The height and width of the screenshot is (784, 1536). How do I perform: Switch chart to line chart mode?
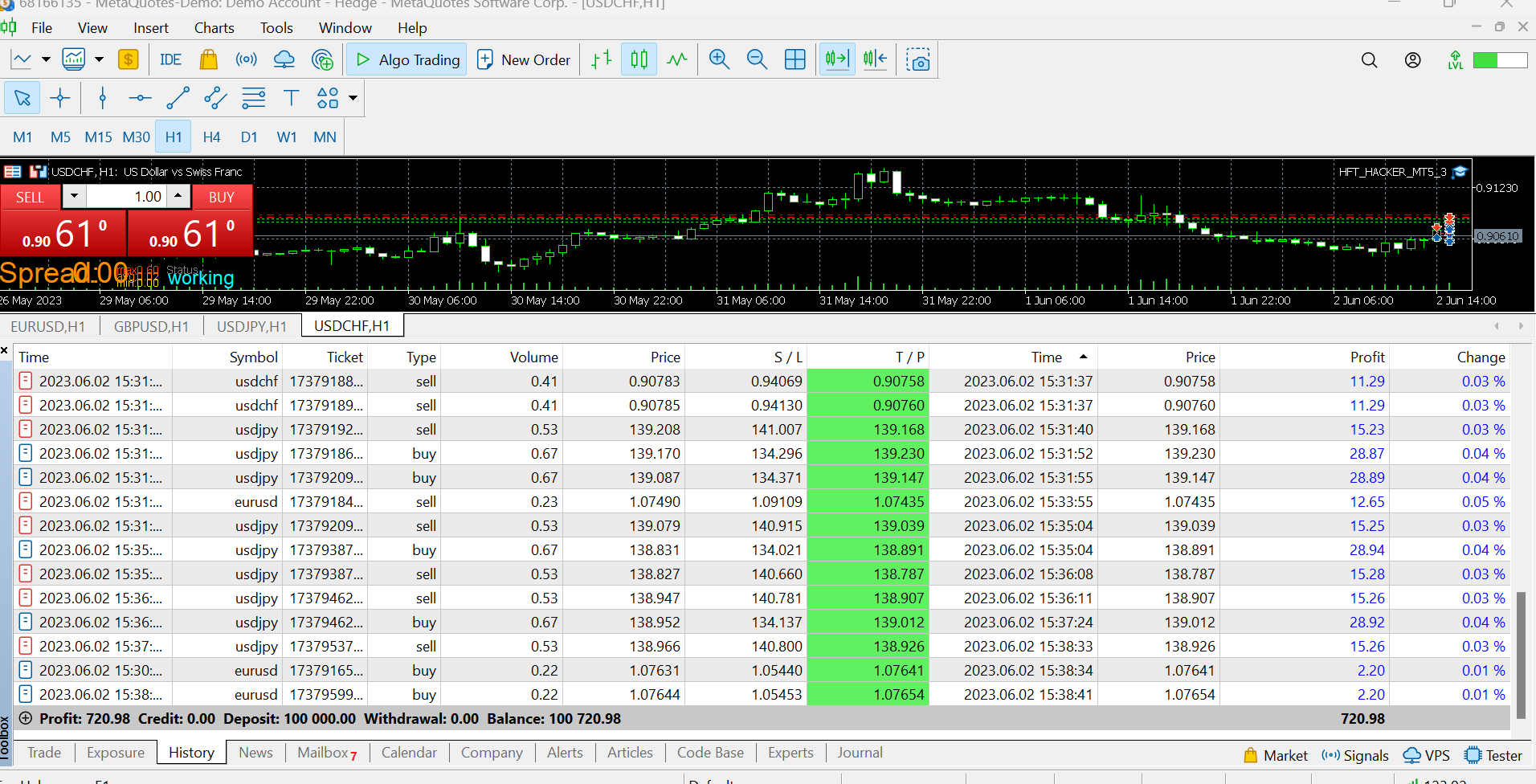pos(677,60)
